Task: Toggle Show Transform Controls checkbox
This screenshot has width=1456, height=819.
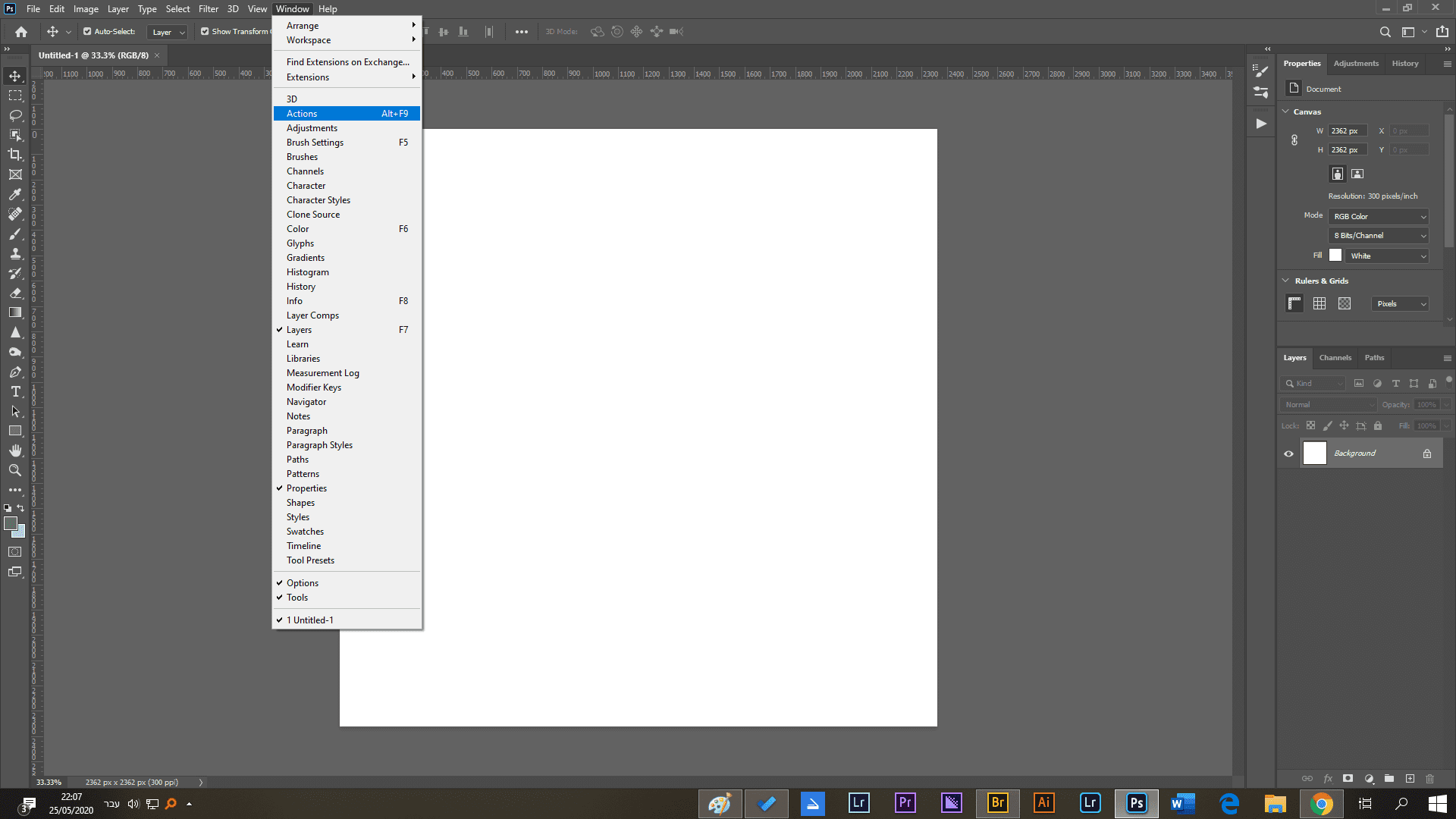Action: pyautogui.click(x=205, y=32)
